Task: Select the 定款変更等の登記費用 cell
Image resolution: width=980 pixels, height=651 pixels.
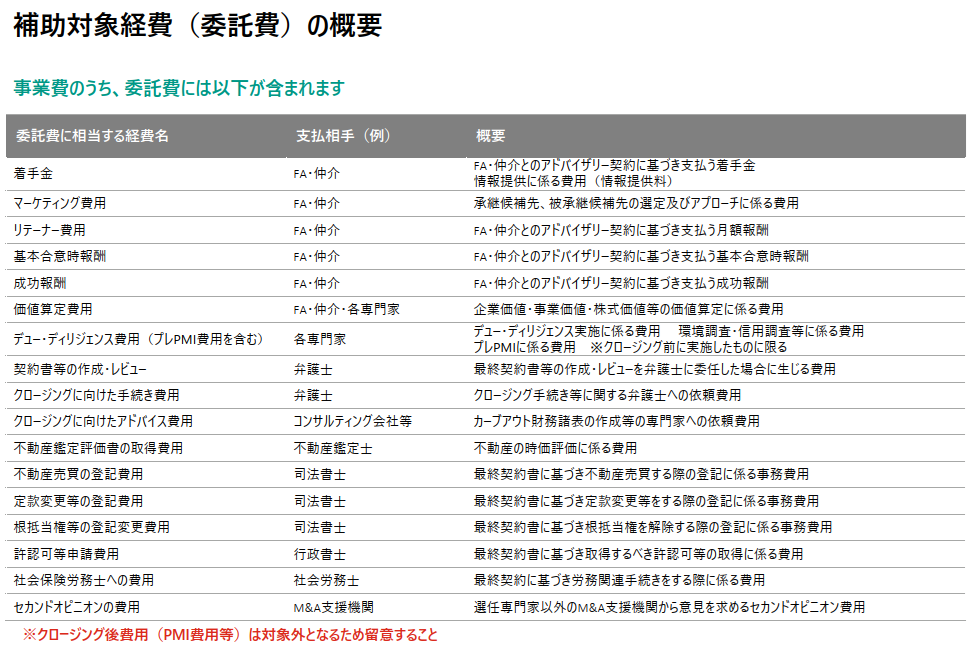Action: click(x=78, y=502)
